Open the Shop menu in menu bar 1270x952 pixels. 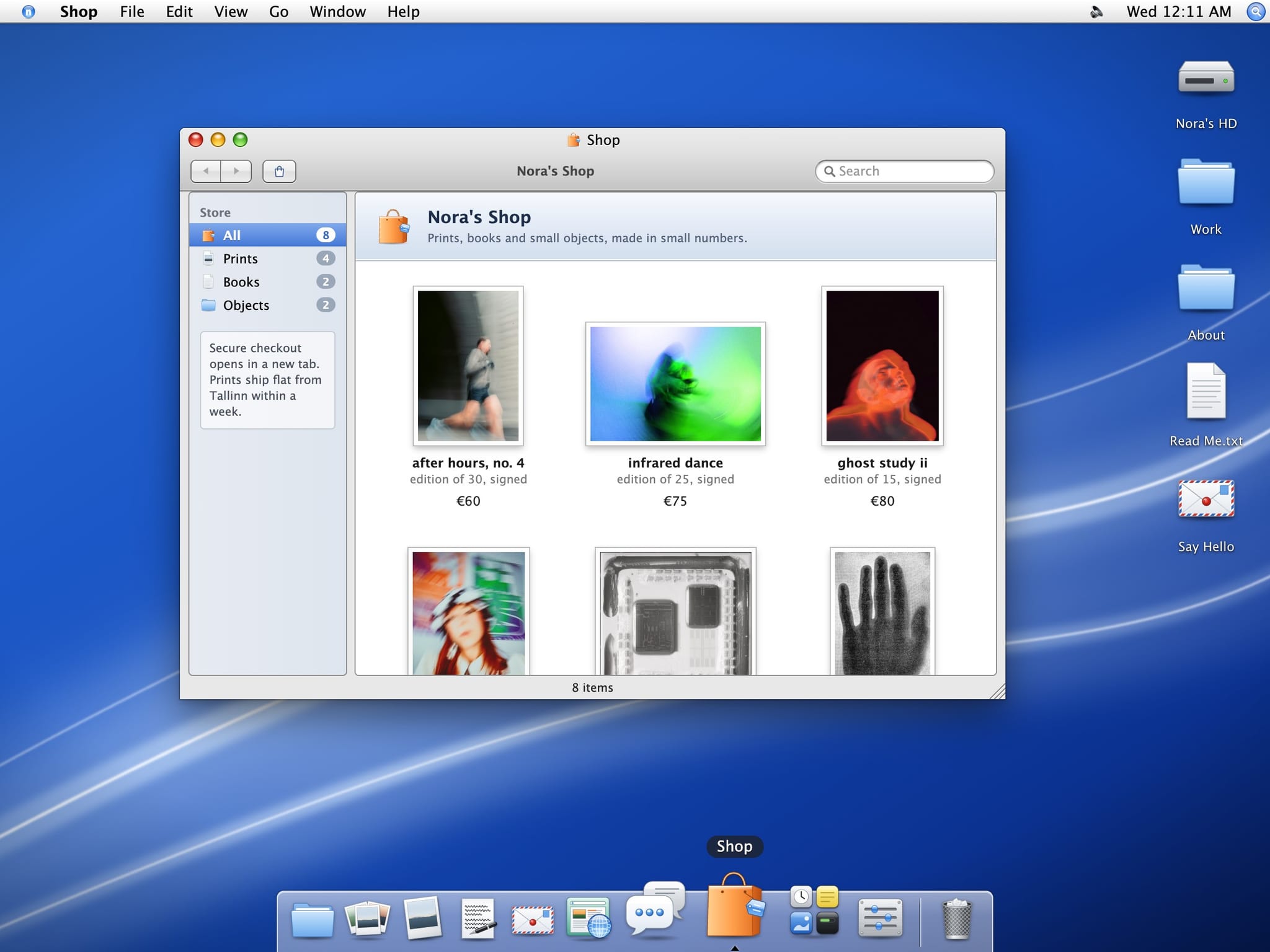click(79, 11)
